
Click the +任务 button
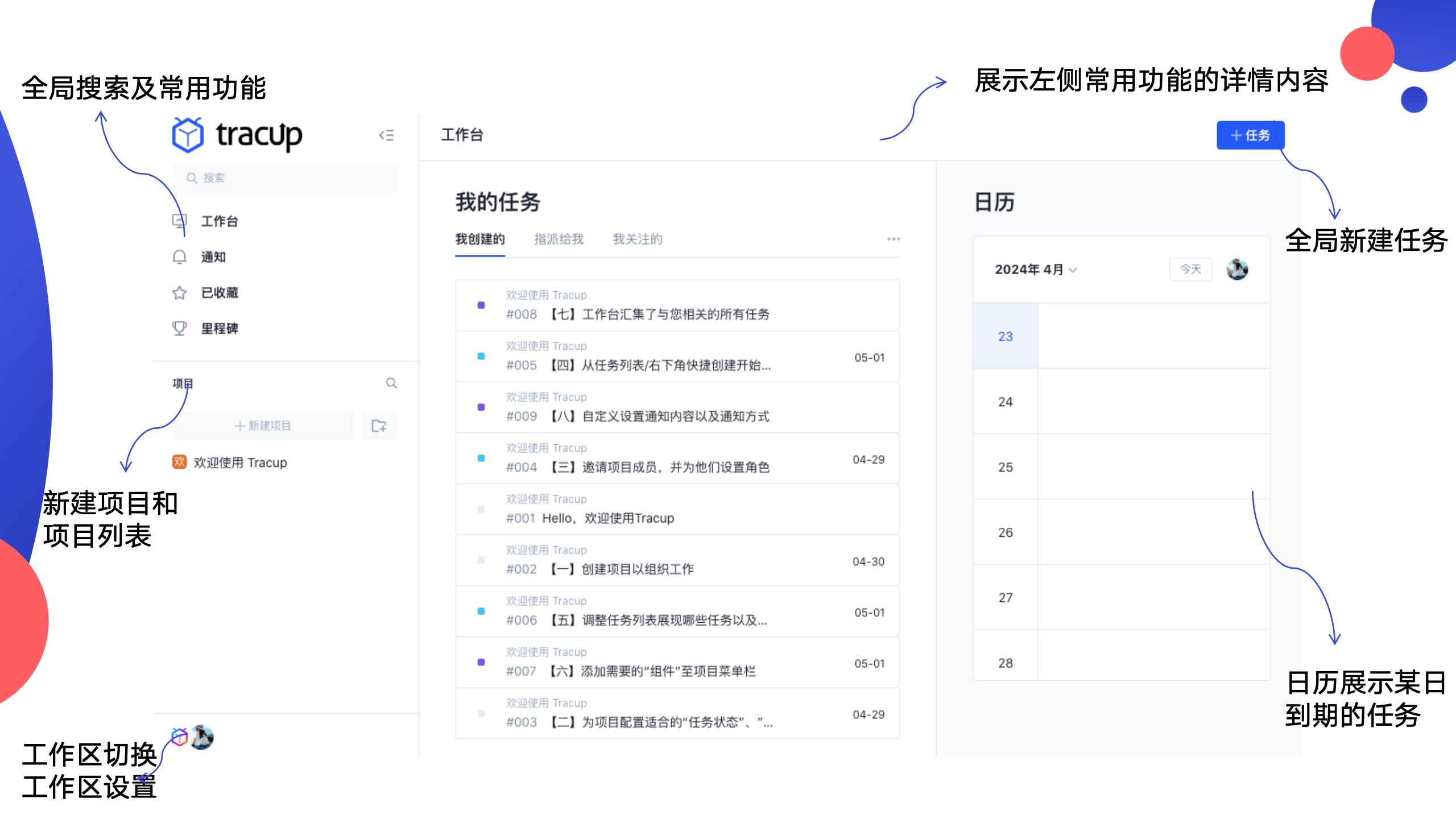pyautogui.click(x=1250, y=135)
